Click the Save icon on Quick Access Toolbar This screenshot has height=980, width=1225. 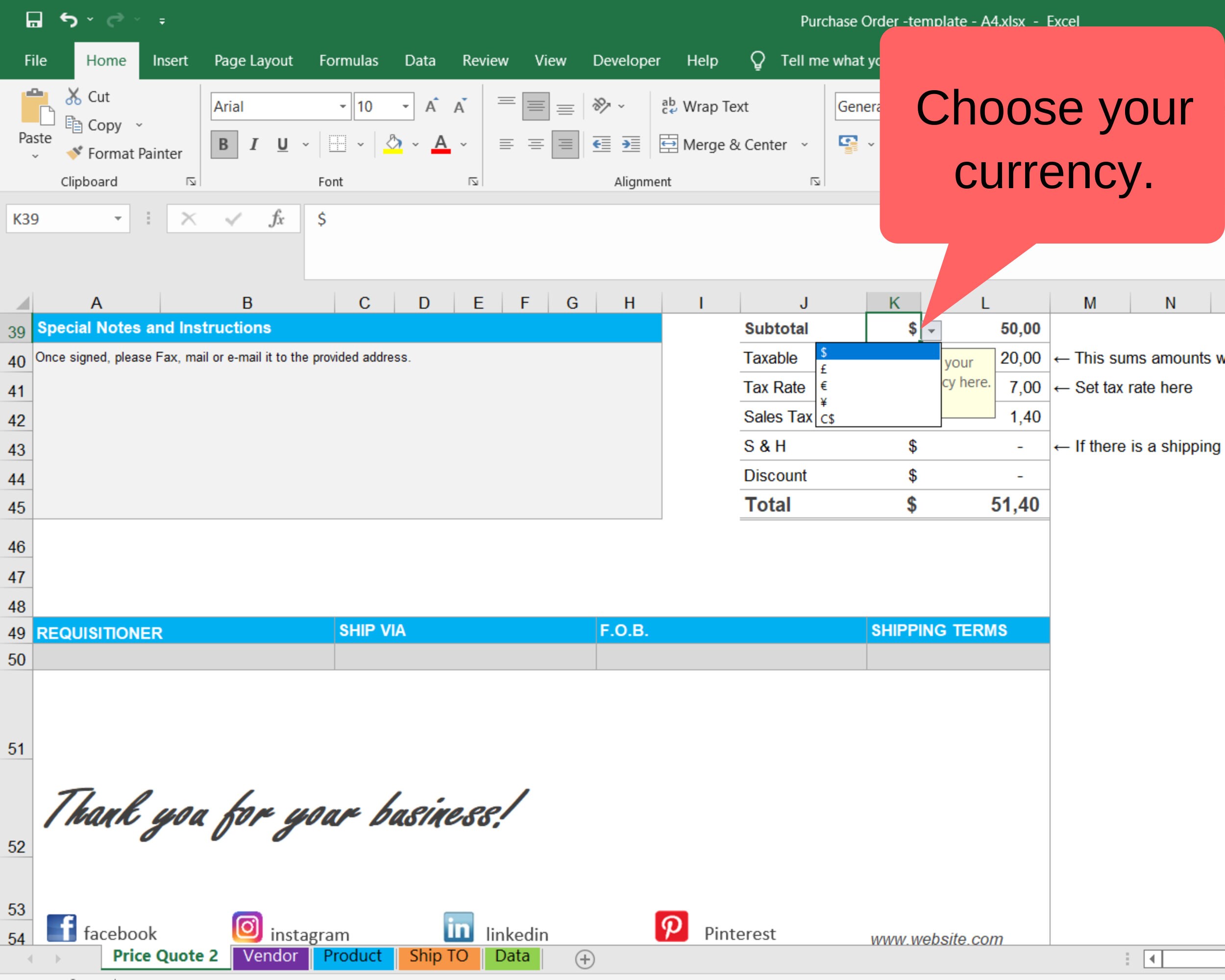34,20
